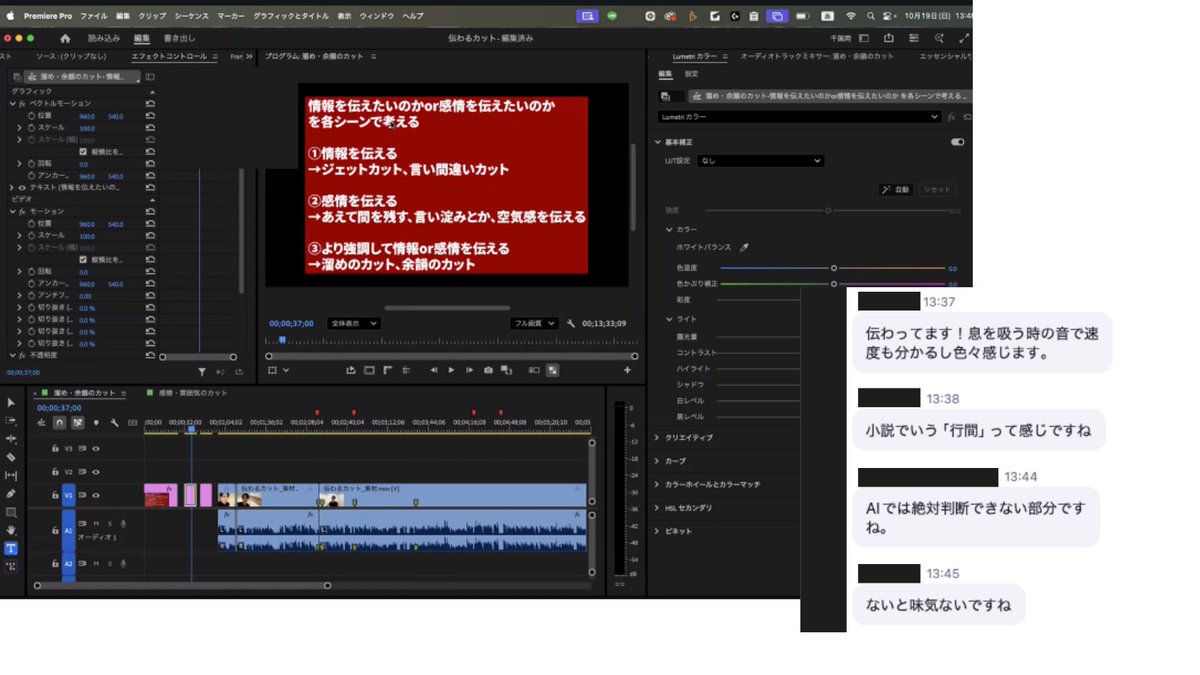Play the program monitor
This screenshot has height=675, width=1200.
pos(451,370)
